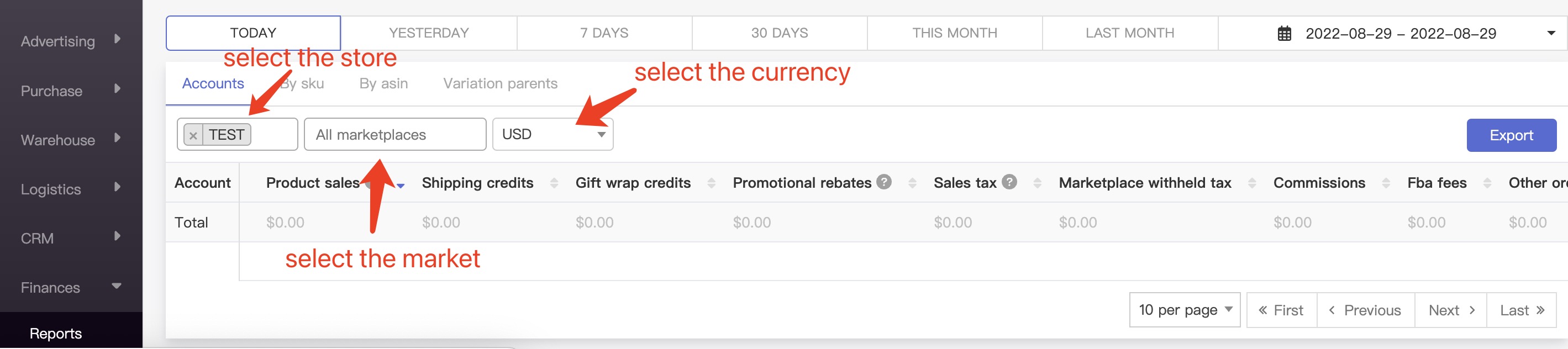
Task: Remove the TEST store tag
Action: click(x=193, y=135)
